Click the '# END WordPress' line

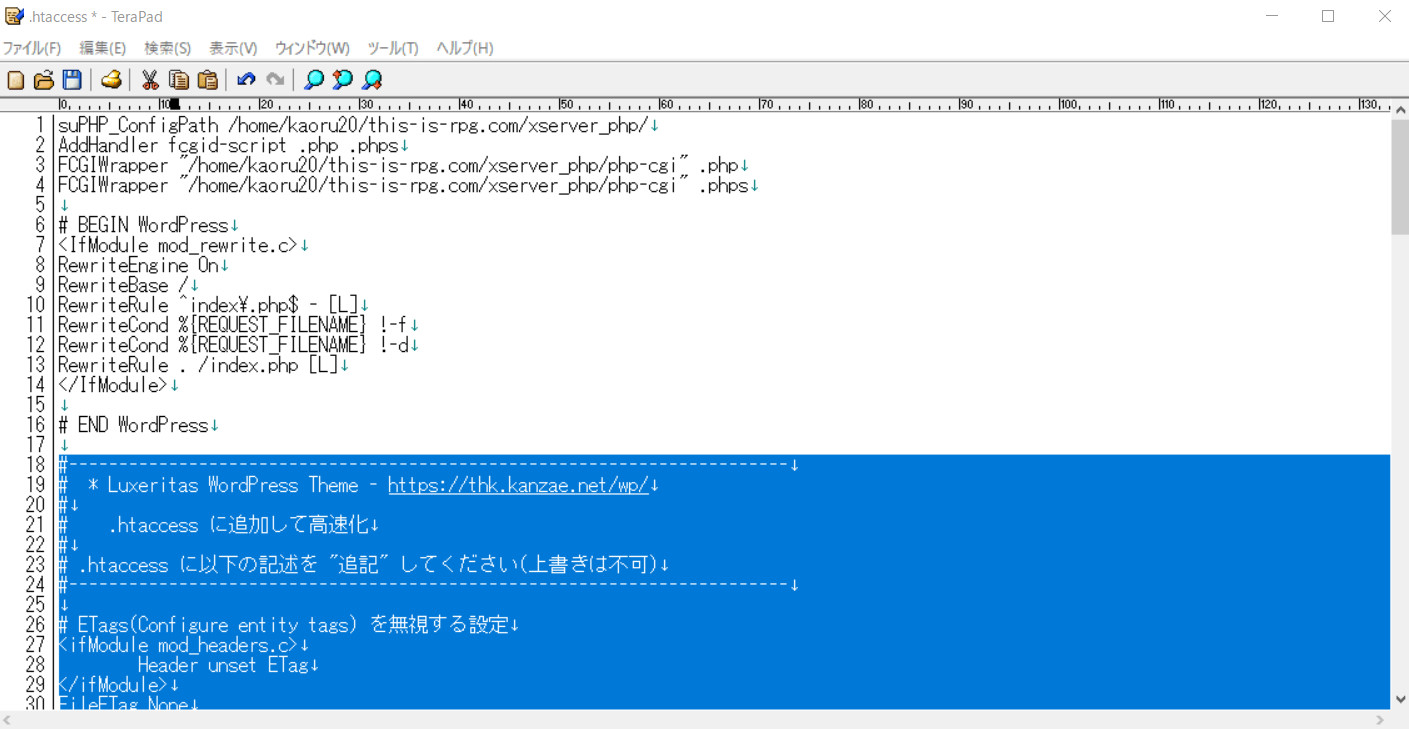pyautogui.click(x=133, y=425)
